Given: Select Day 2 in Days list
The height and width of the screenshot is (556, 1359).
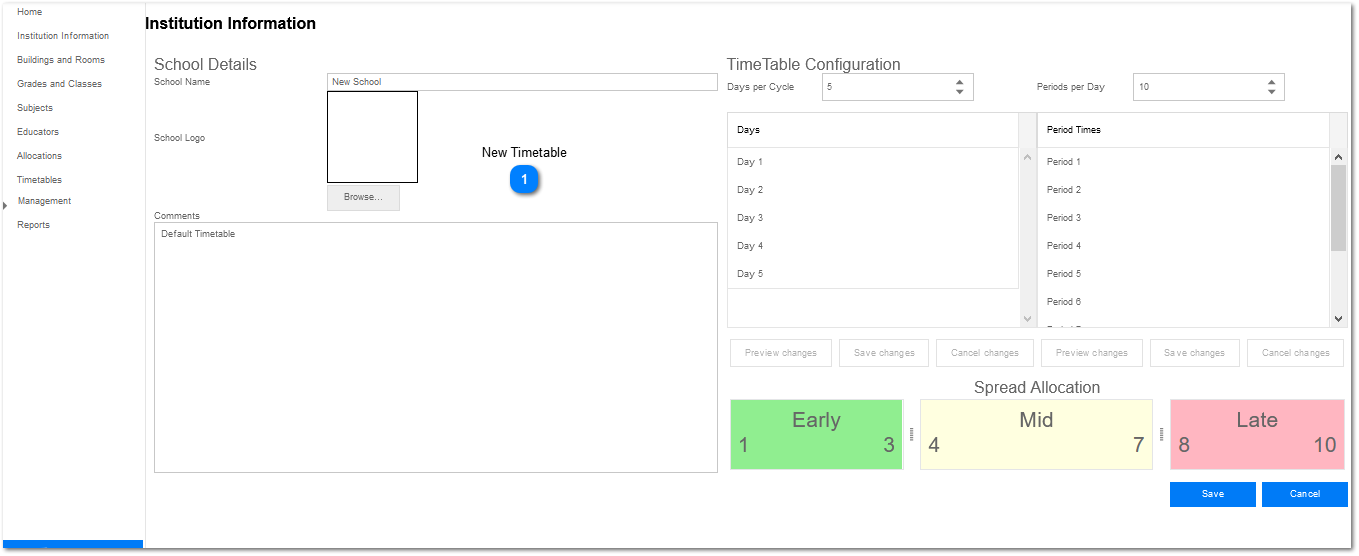Looking at the screenshot, I should click(x=872, y=190).
